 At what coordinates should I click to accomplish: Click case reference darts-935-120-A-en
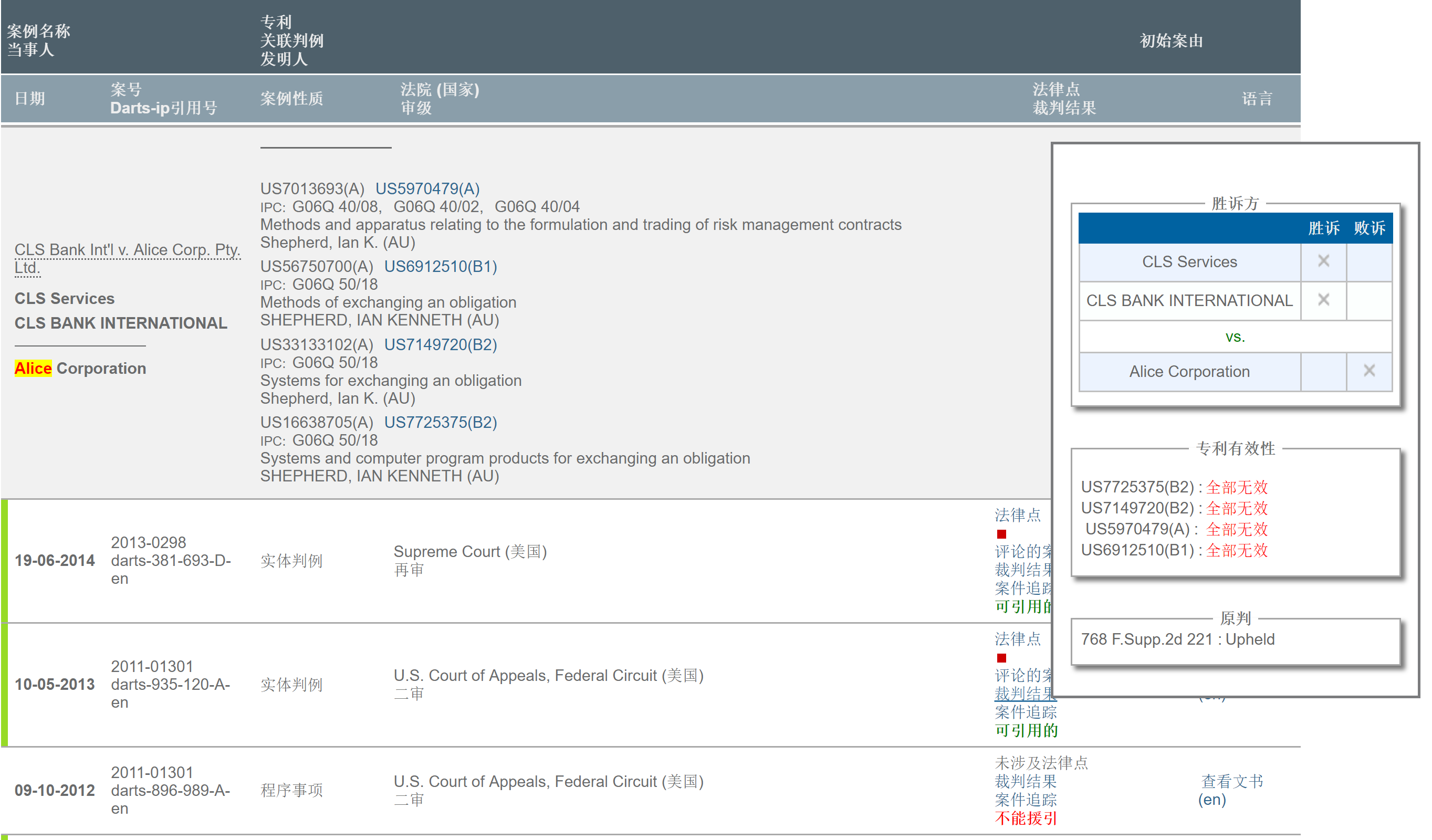pyautogui.click(x=171, y=694)
